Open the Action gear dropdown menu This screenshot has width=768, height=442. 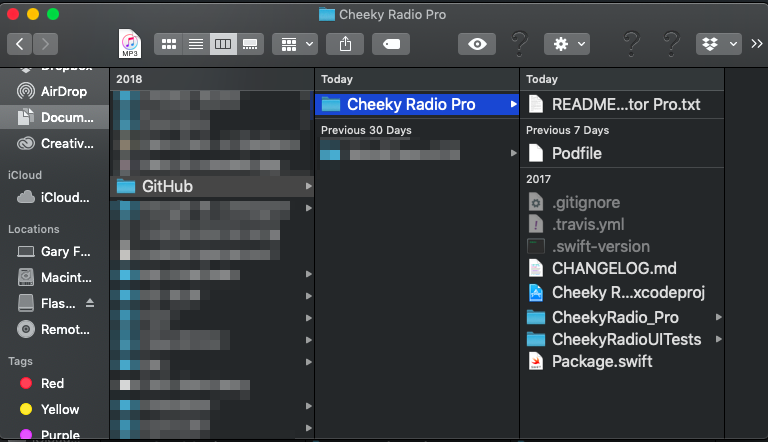(x=566, y=44)
